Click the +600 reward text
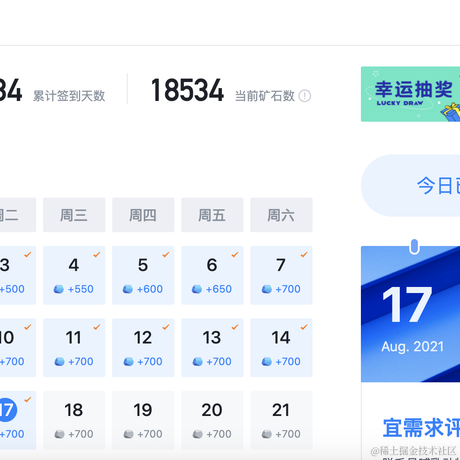This screenshot has width=460, height=460. pos(150,289)
